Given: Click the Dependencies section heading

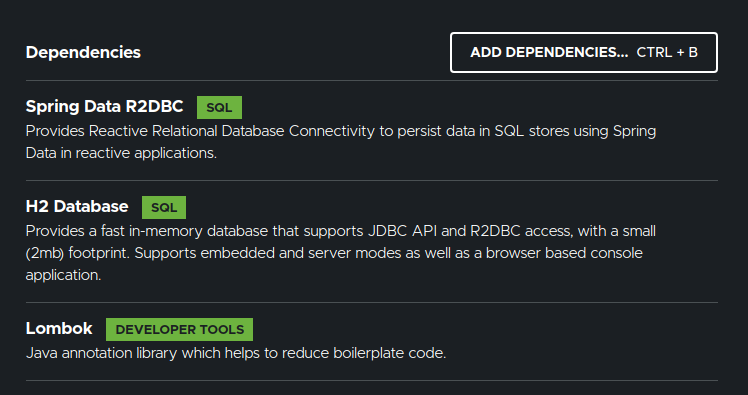Looking at the screenshot, I should point(83,52).
